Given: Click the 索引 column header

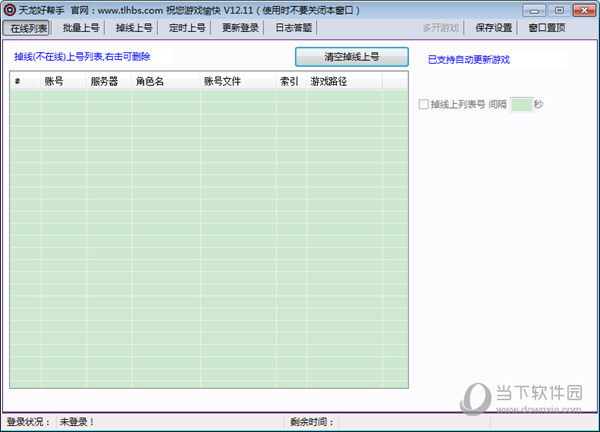Looking at the screenshot, I should point(291,81).
